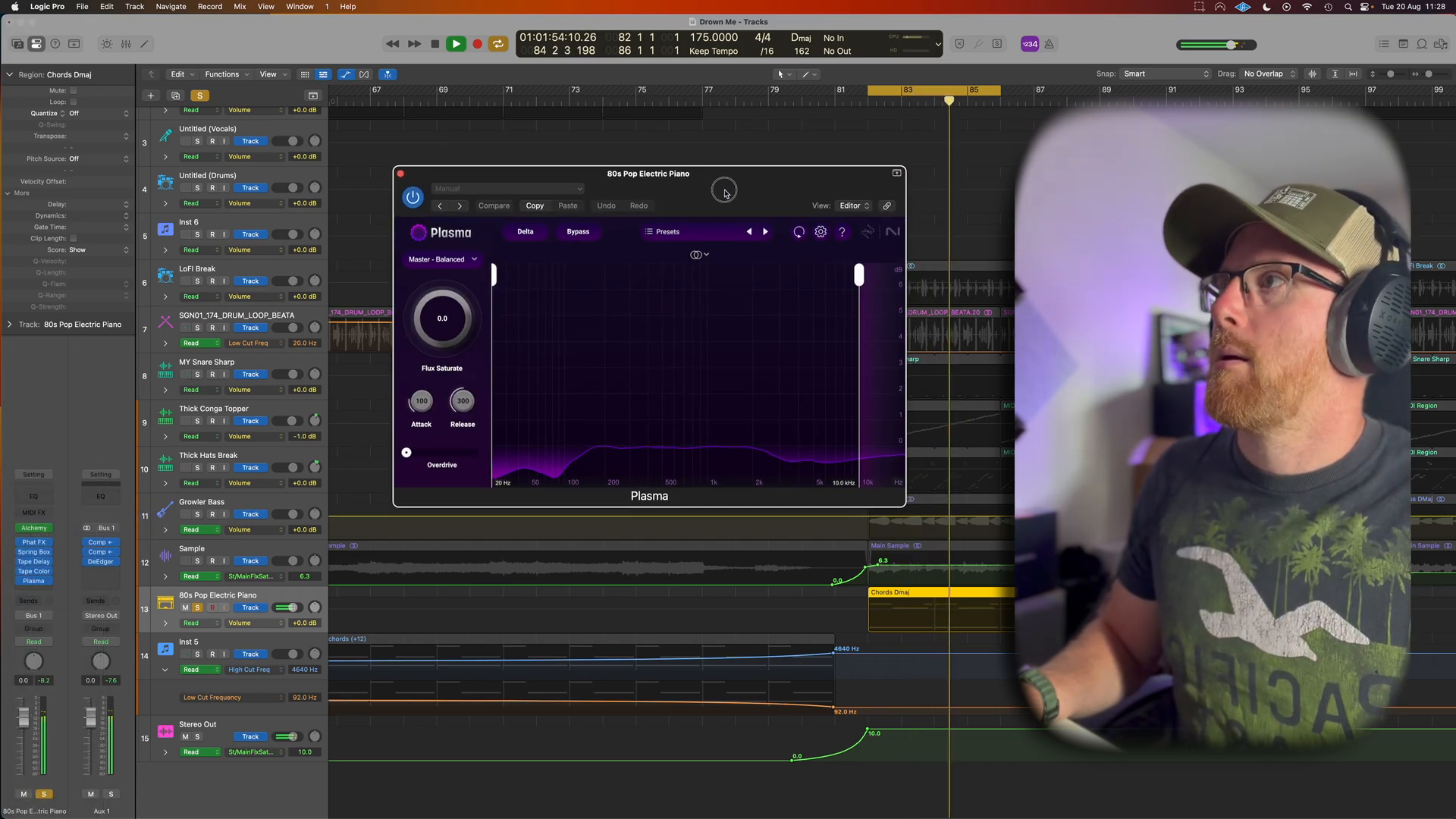This screenshot has width=1456, height=819.
Task: Click the Release knob in Plasma
Action: (x=463, y=401)
